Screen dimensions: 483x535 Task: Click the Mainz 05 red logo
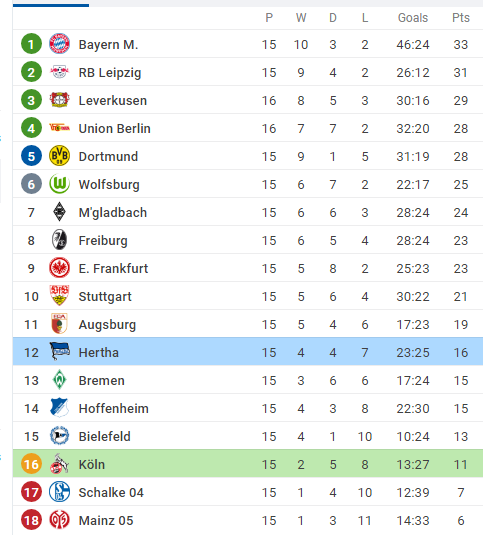(59, 520)
